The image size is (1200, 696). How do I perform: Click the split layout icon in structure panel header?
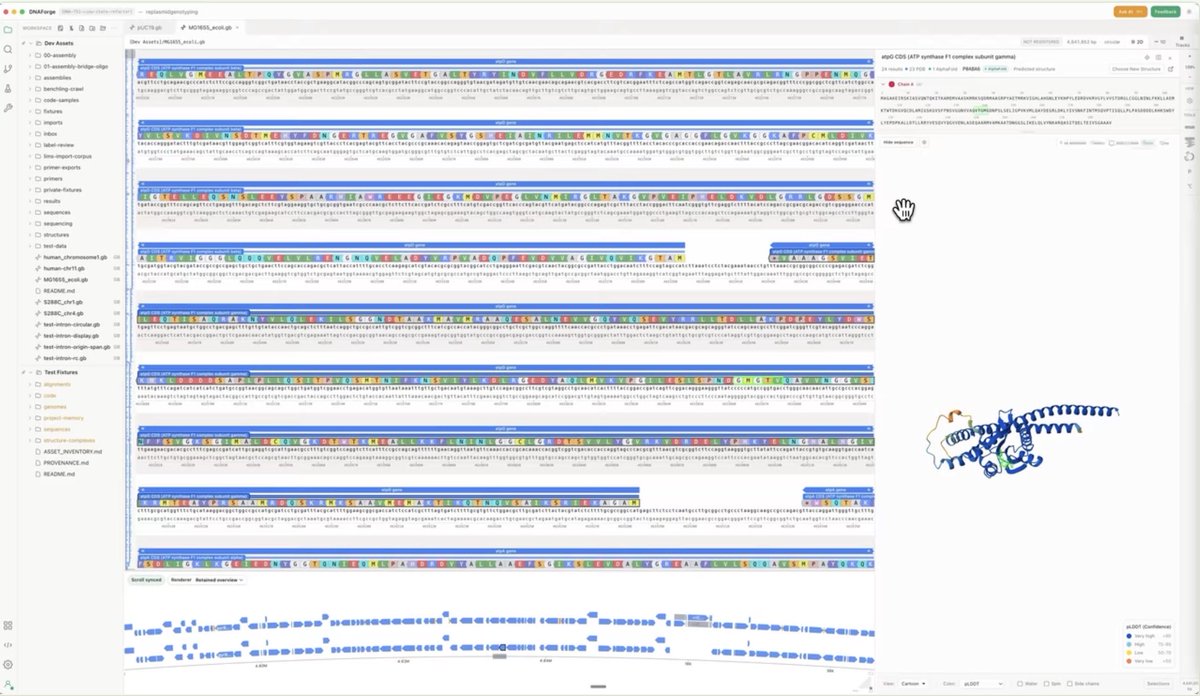(x=1158, y=57)
